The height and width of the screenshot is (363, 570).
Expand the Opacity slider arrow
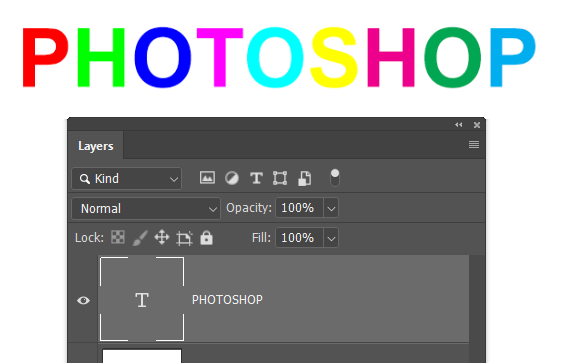click(x=331, y=208)
